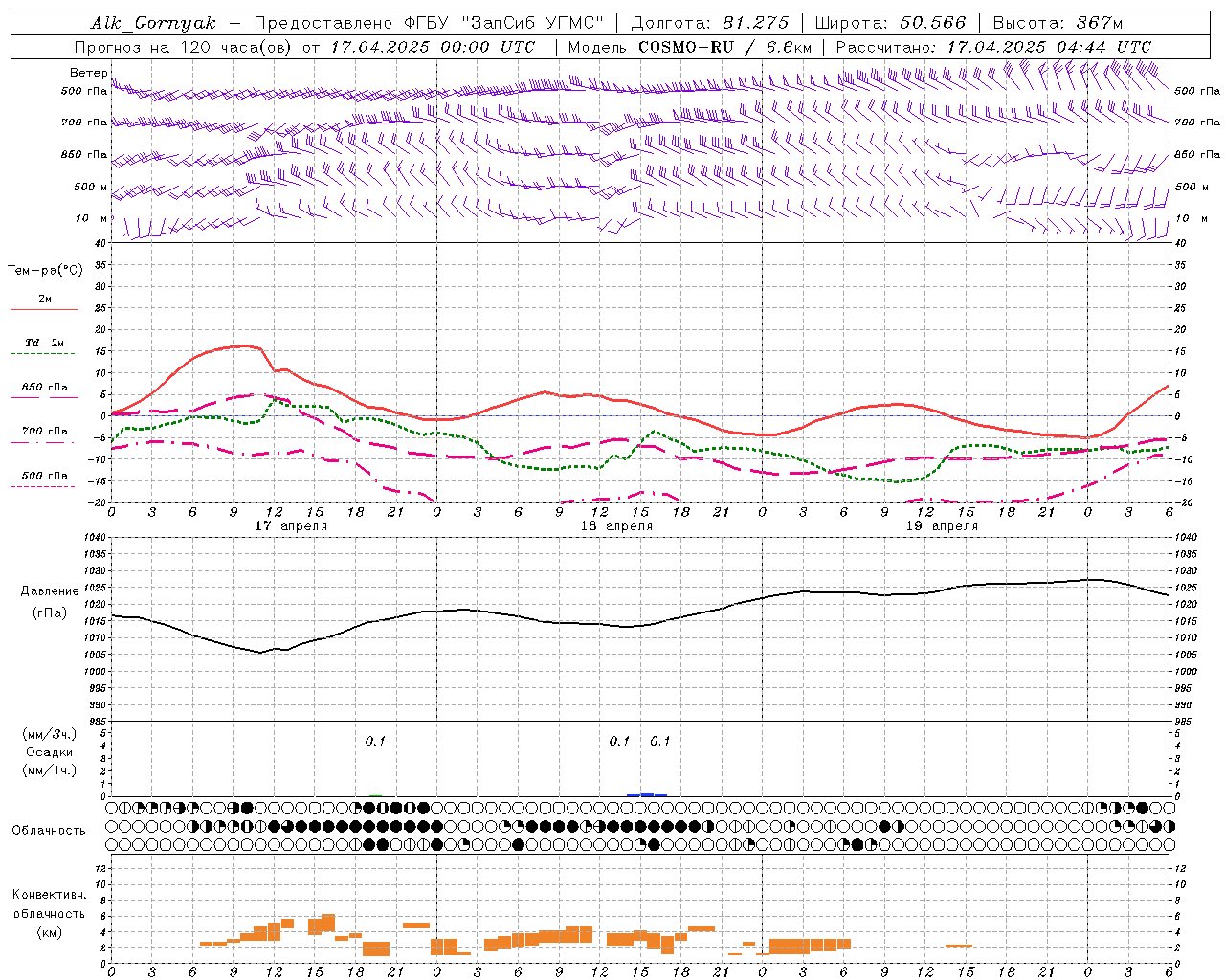The height and width of the screenshot is (980, 1225).
Task: Click the 'Облачность' cloud cover label
Action: 49,830
